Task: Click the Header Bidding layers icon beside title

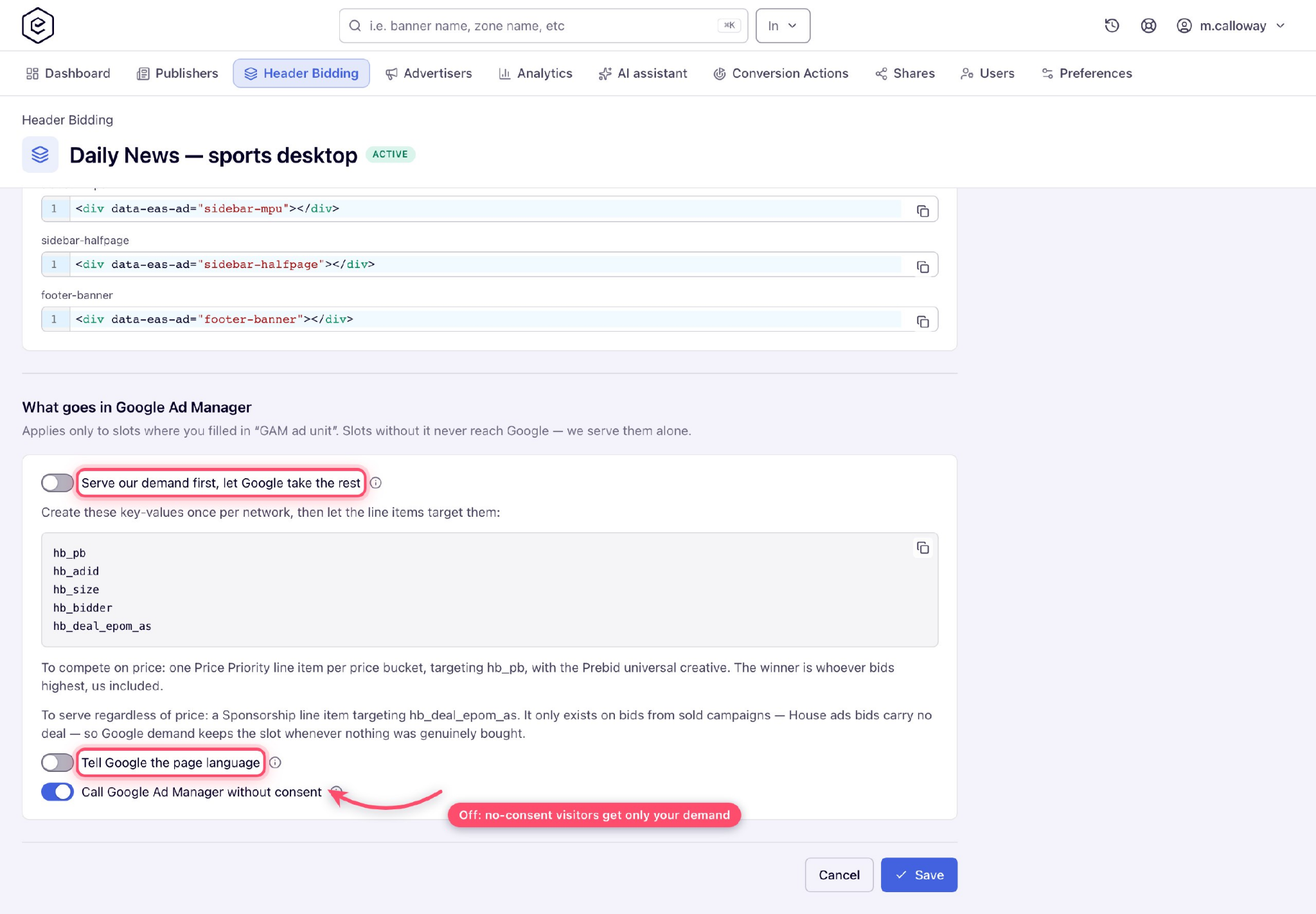Action: pyautogui.click(x=40, y=154)
